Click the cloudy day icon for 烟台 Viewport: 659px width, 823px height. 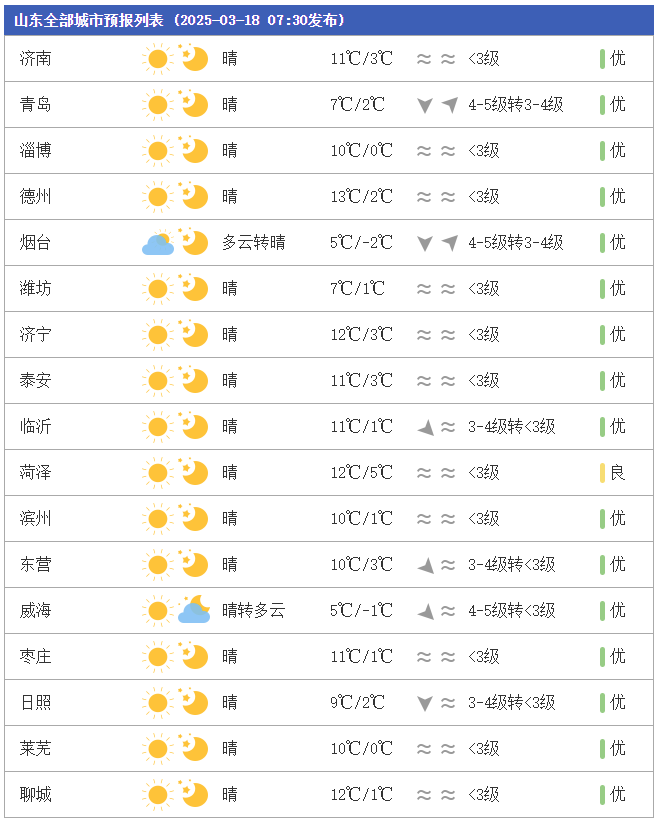(158, 243)
